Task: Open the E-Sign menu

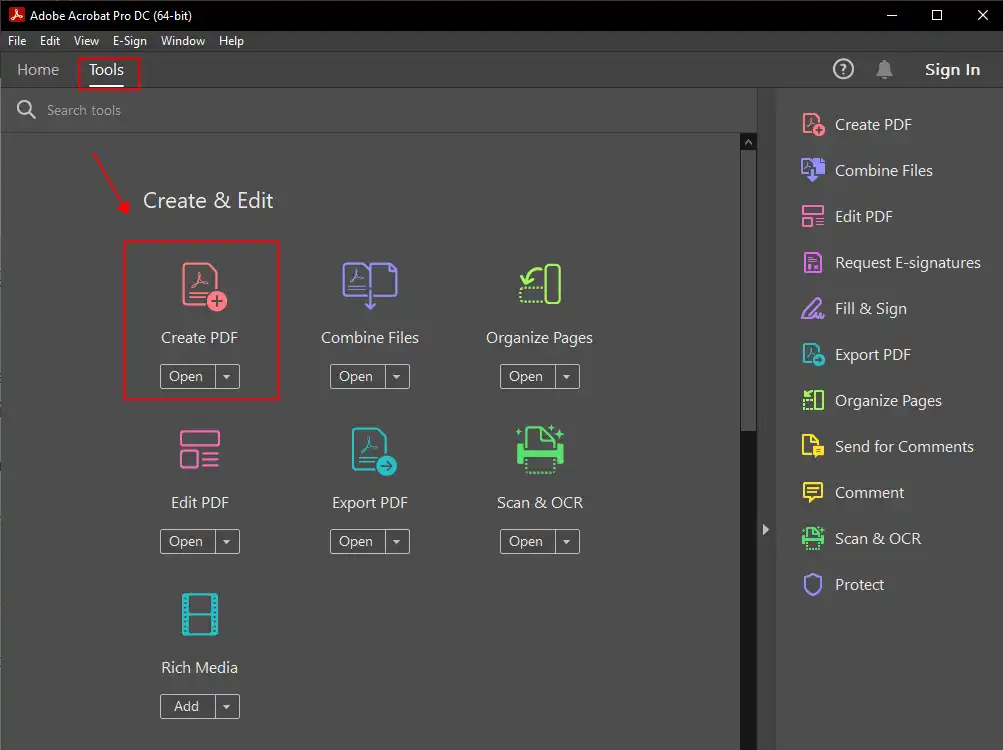Action: point(130,41)
